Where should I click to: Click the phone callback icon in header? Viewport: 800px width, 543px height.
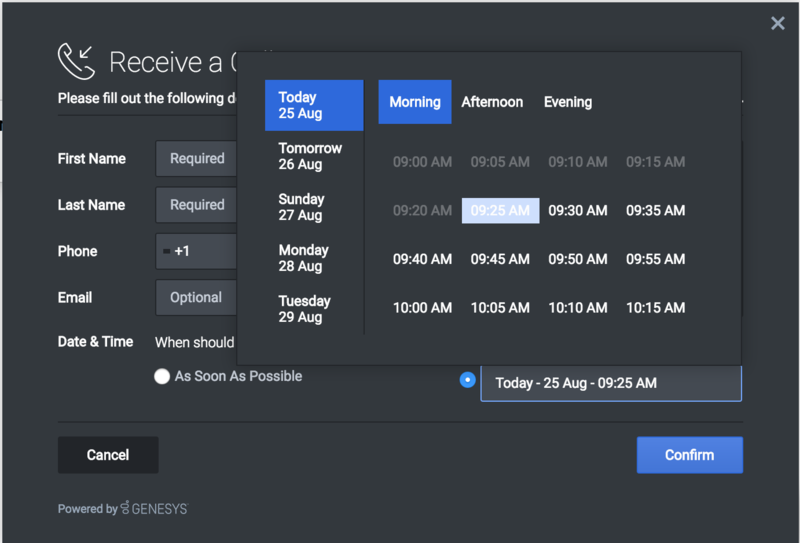[x=76, y=61]
